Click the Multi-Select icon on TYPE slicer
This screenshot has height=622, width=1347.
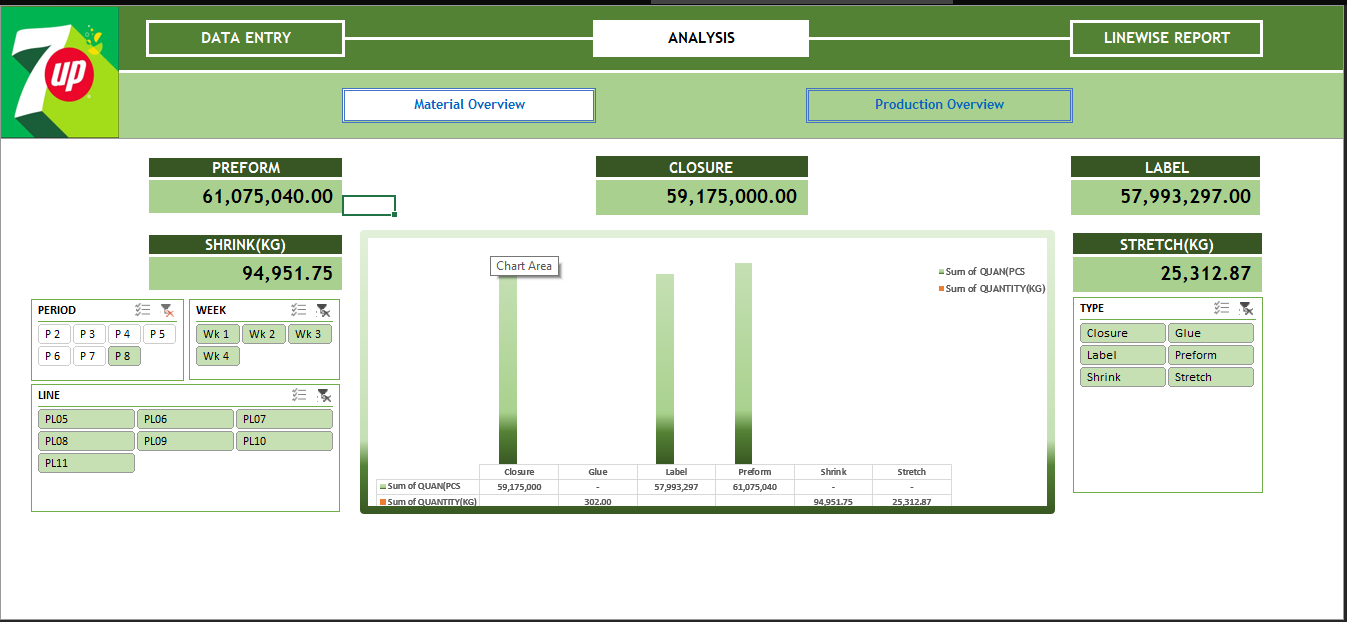click(1220, 308)
